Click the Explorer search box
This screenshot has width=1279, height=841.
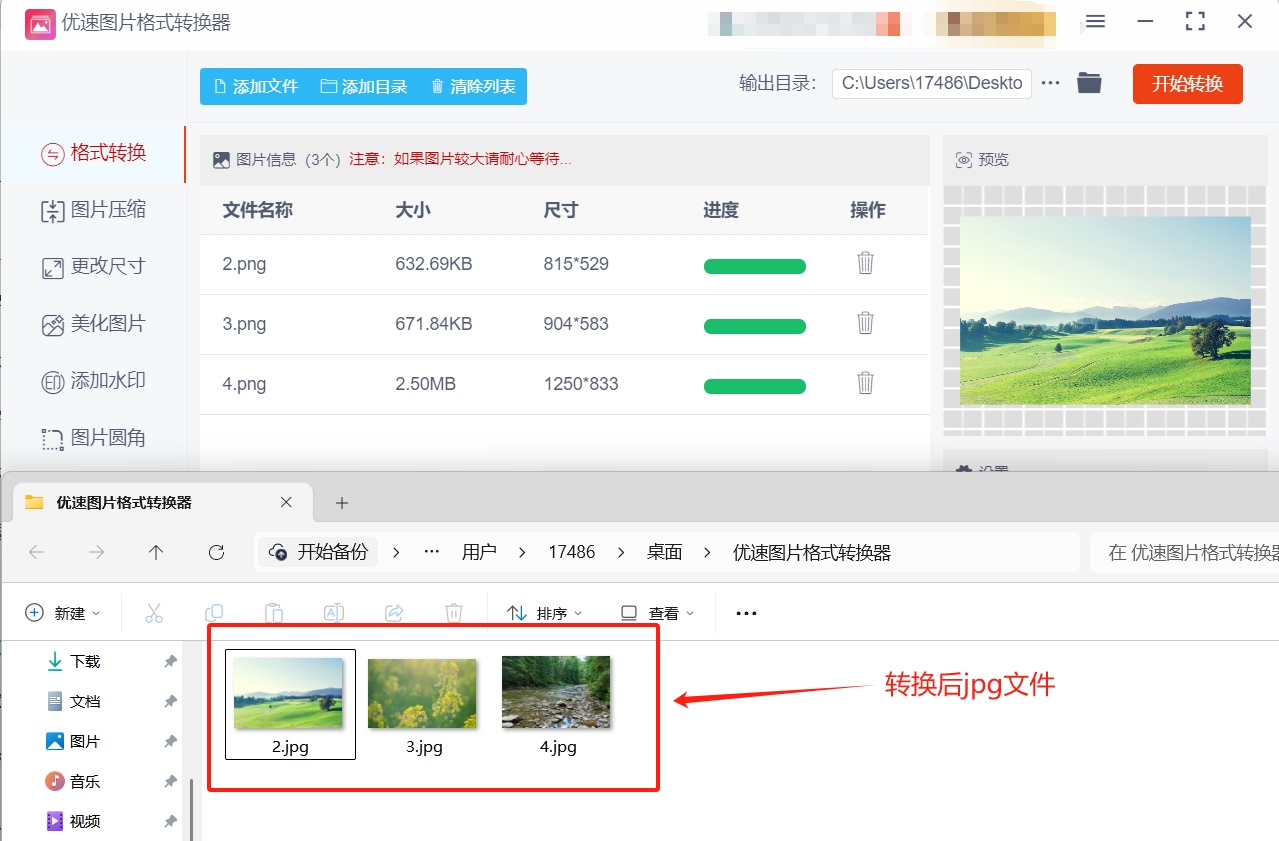click(1184, 552)
